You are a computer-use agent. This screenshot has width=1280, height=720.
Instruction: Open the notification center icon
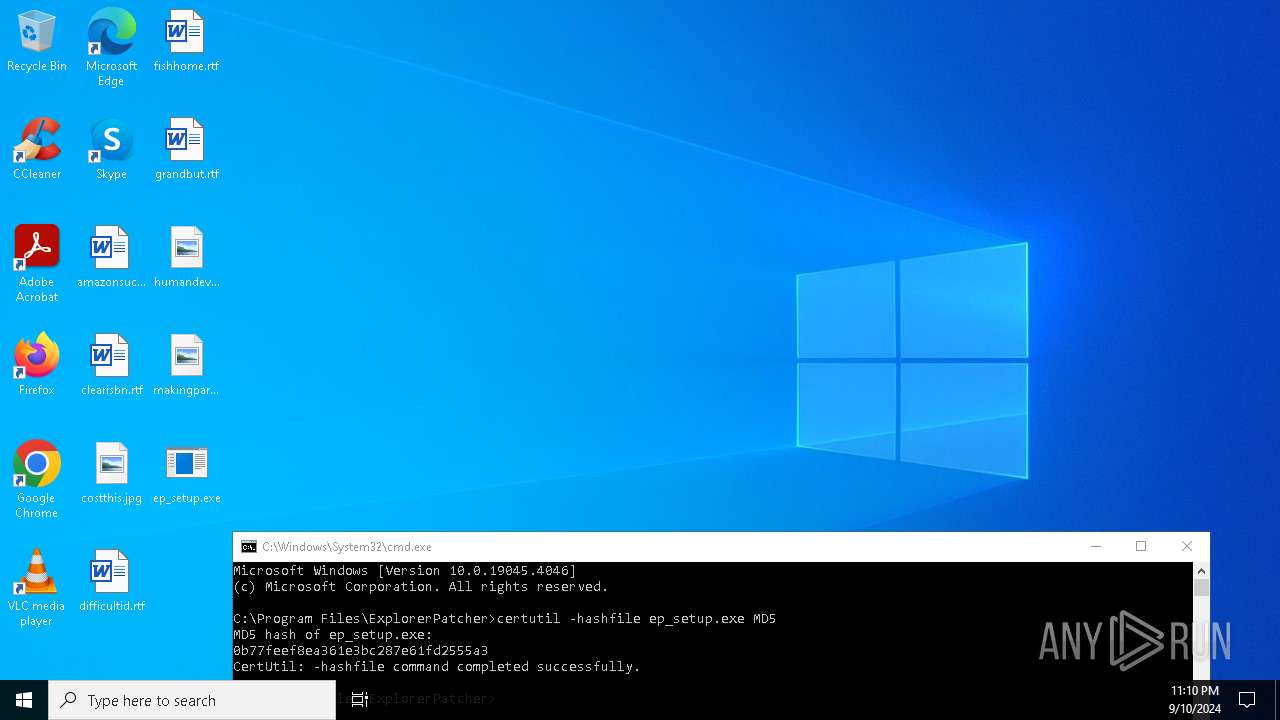(x=1247, y=700)
